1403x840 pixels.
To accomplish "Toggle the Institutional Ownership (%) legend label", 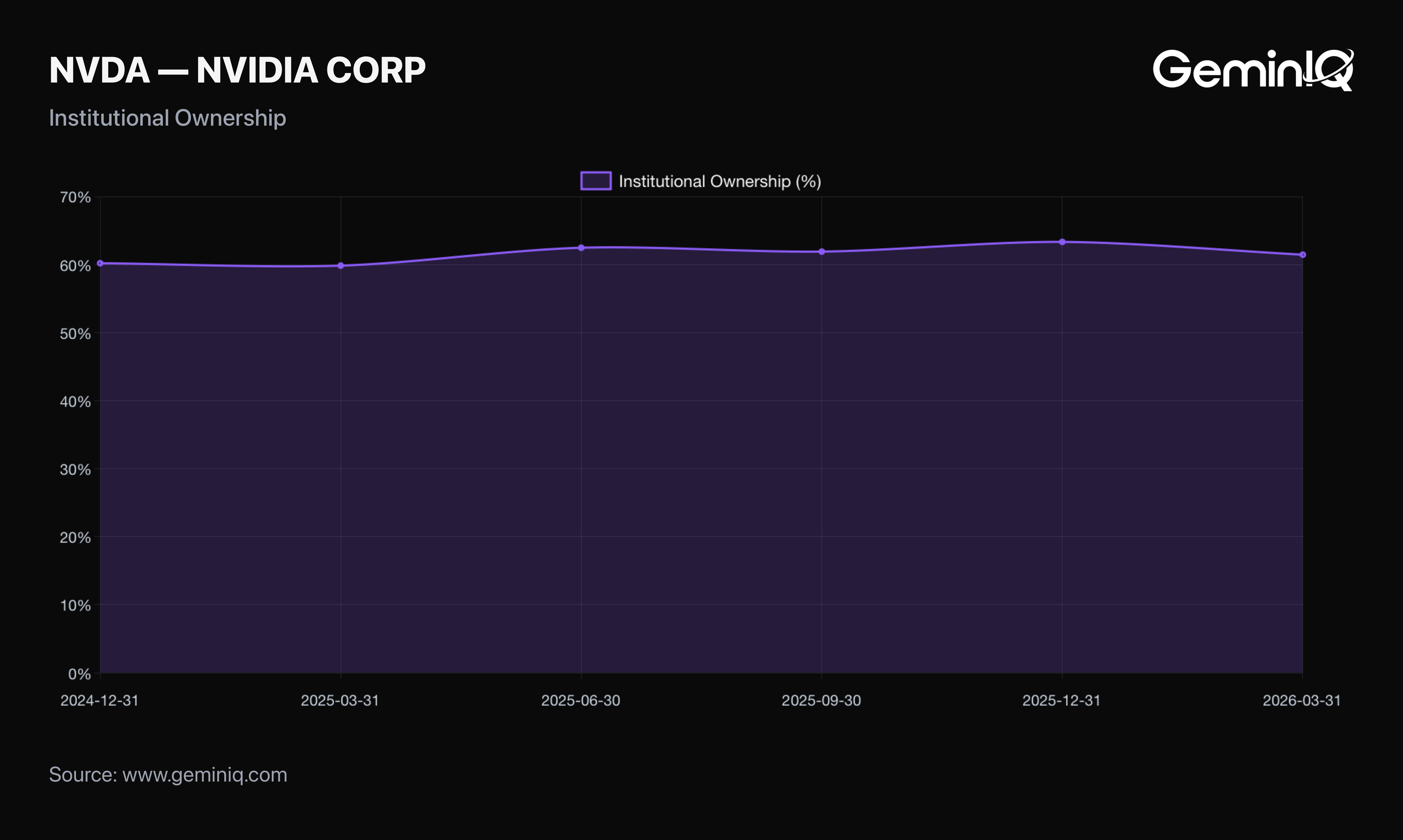I will pyautogui.click(x=720, y=181).
